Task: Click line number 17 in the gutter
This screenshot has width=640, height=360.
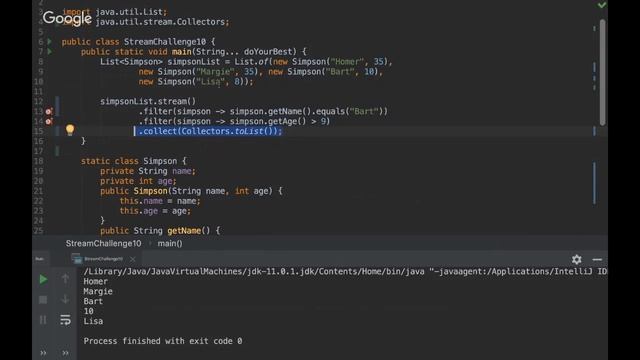Action: (x=38, y=151)
